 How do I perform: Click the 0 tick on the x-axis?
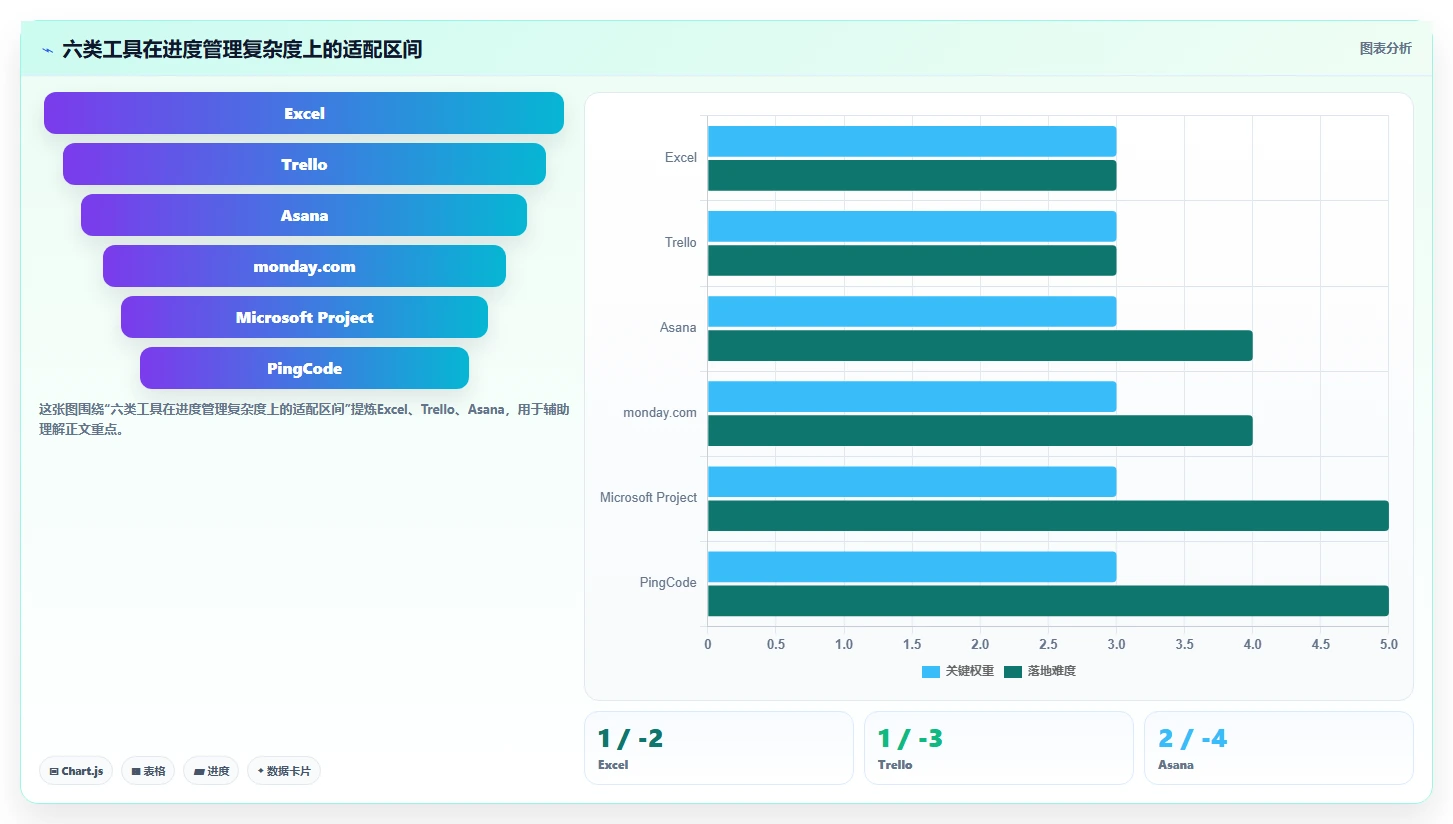click(x=708, y=644)
